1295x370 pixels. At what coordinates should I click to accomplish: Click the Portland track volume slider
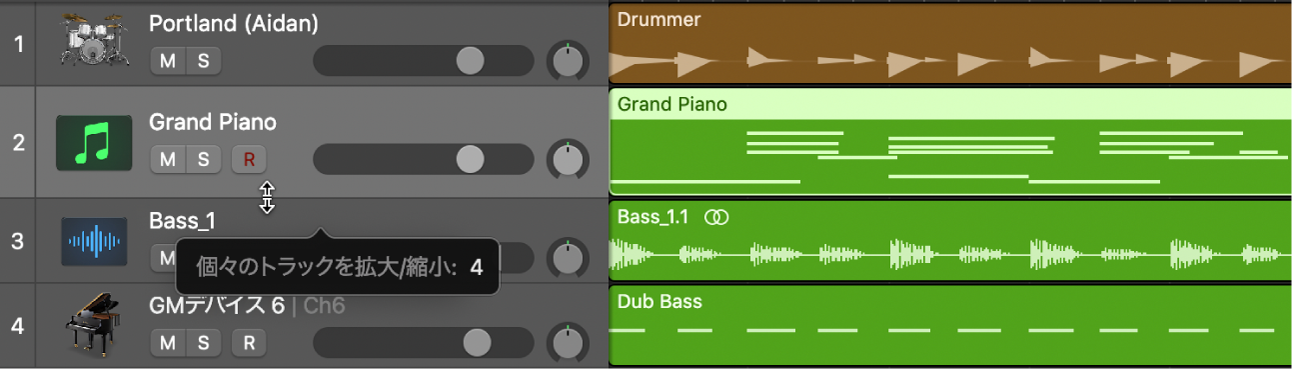pyautogui.click(x=424, y=61)
